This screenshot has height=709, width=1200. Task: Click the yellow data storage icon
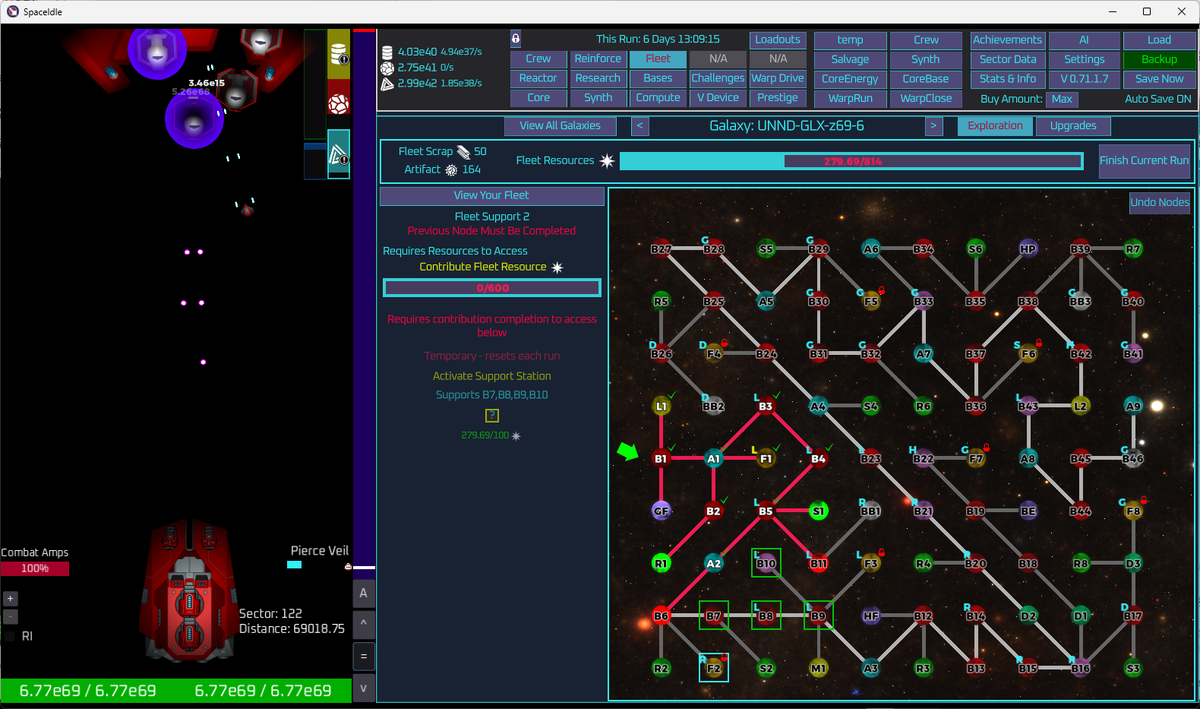pyautogui.click(x=339, y=54)
